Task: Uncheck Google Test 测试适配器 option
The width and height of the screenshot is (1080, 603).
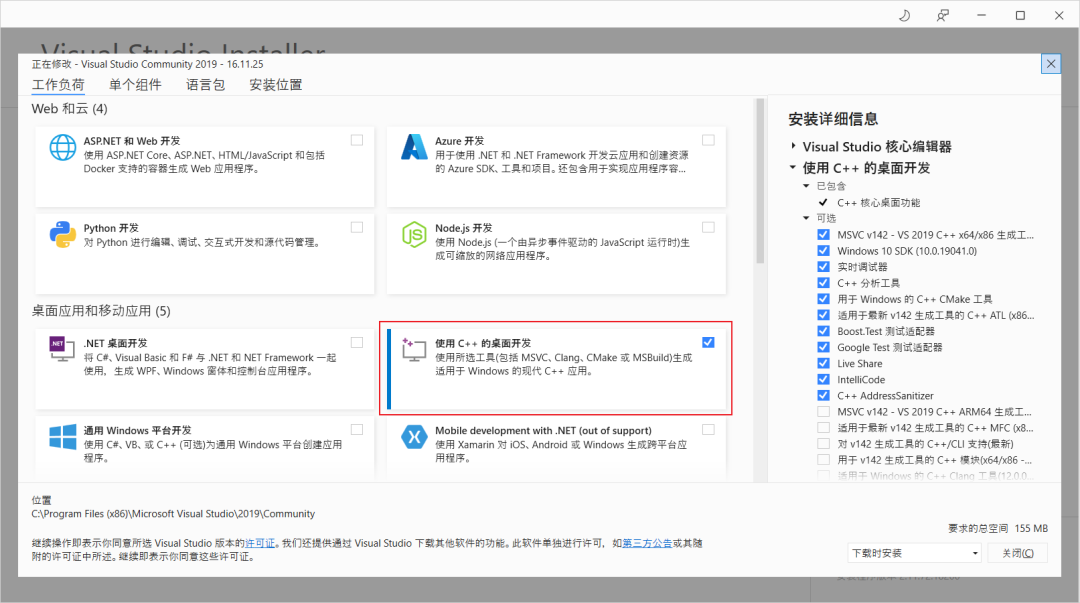Action: [x=823, y=347]
